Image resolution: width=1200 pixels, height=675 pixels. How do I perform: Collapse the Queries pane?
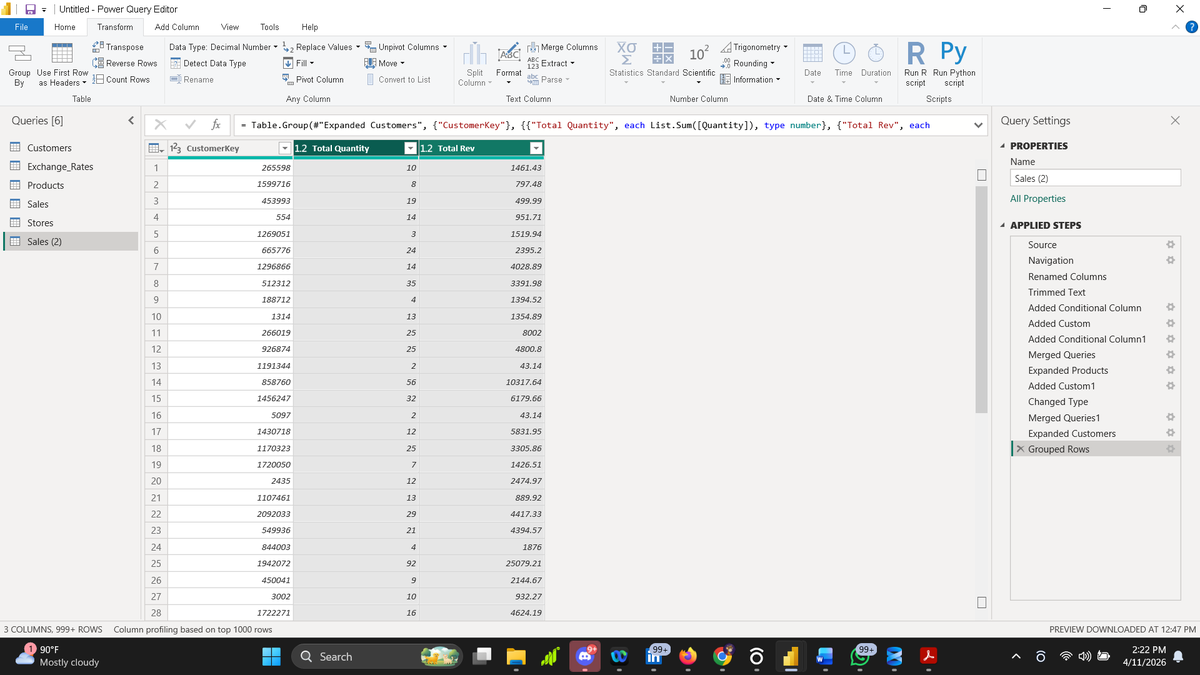point(132,121)
